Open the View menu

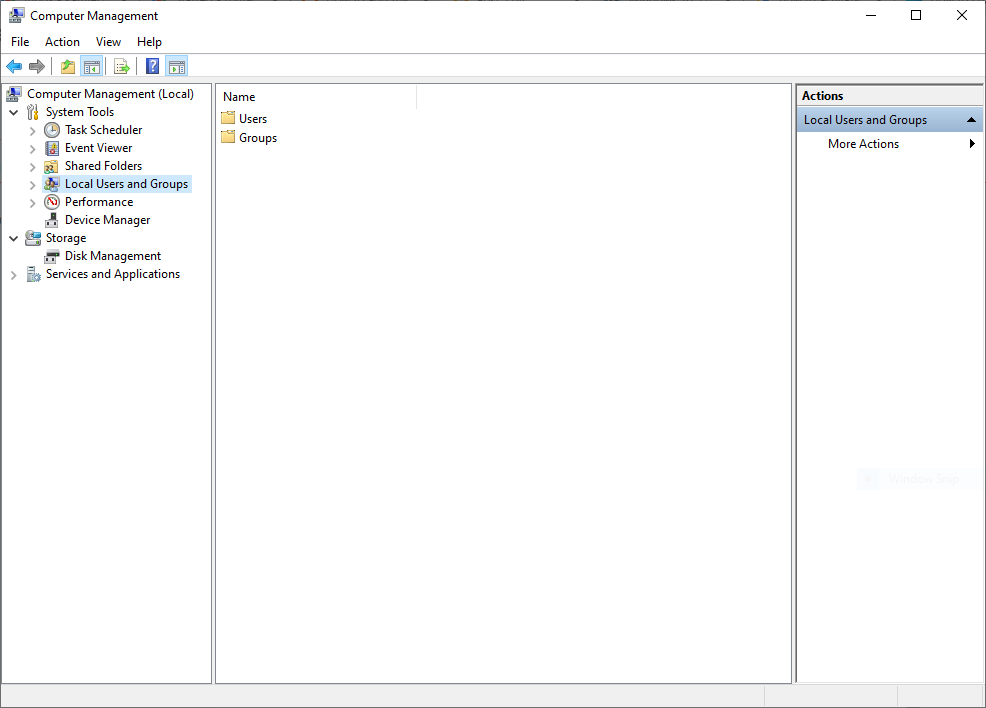(x=108, y=41)
